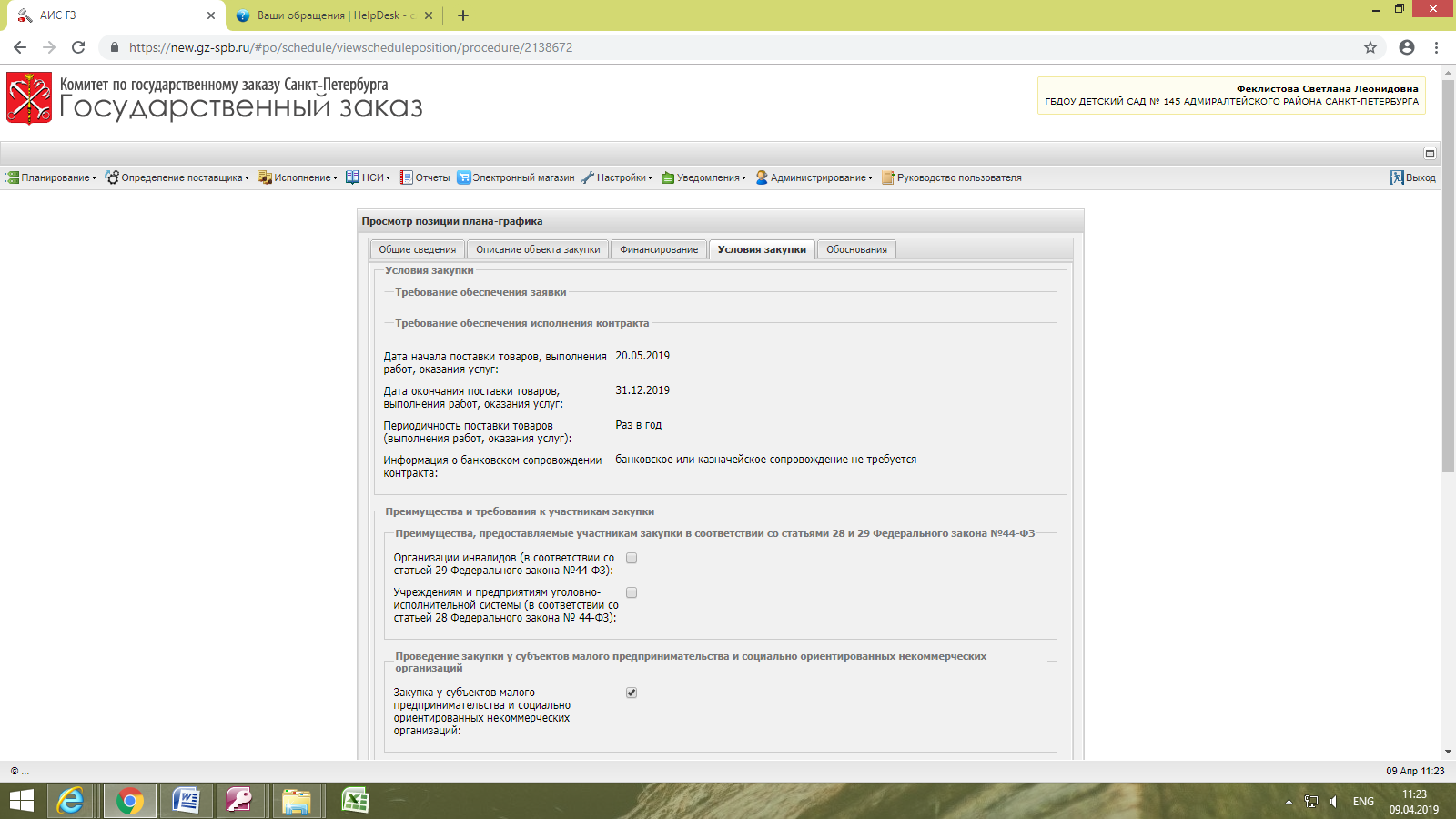View site security info via the lock icon
Viewport: 1456px width, 819px height.
click(115, 47)
